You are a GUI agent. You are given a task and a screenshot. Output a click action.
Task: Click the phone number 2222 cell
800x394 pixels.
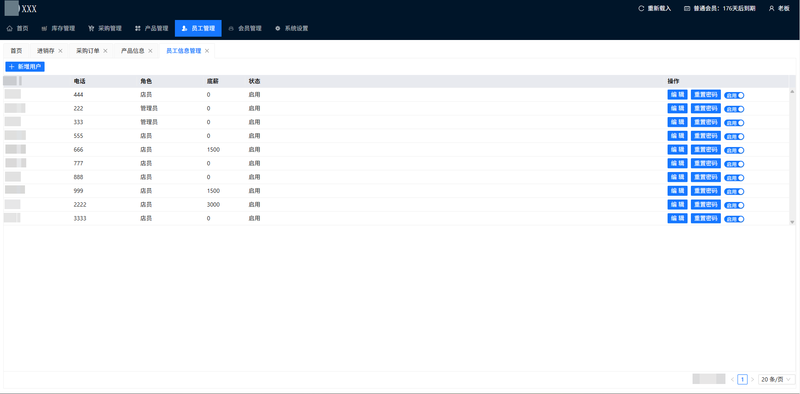click(80, 205)
